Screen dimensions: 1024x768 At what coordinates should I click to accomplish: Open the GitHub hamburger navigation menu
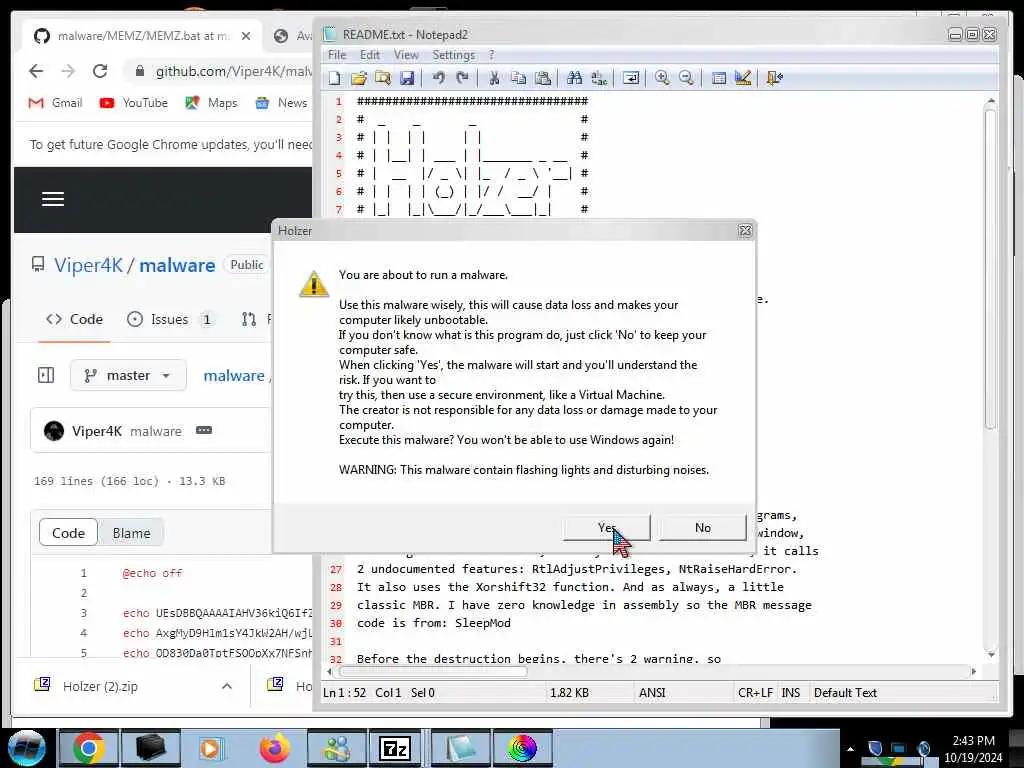[53, 199]
